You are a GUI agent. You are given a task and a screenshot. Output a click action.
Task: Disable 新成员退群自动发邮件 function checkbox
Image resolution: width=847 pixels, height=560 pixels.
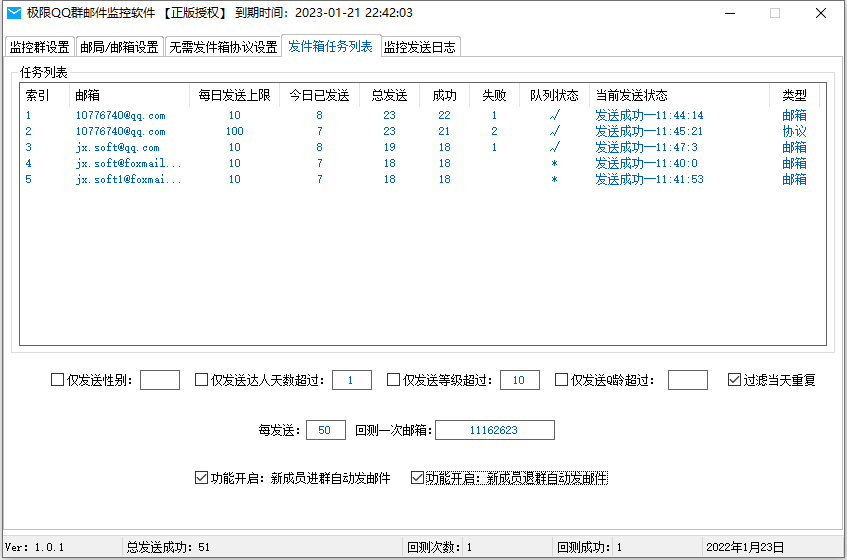click(417, 477)
